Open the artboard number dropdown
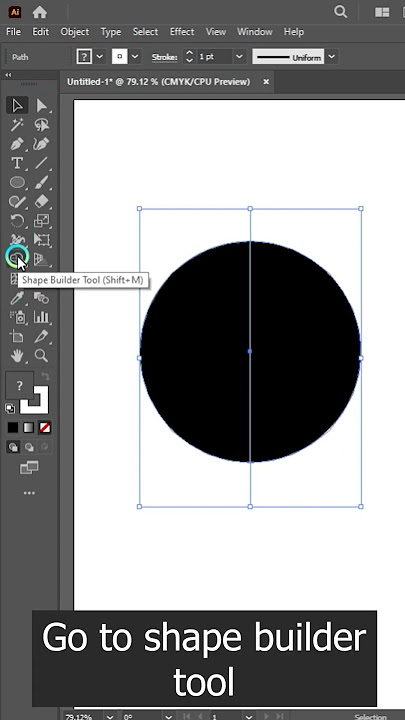Screen dimensions: 405x720 (x=251, y=716)
